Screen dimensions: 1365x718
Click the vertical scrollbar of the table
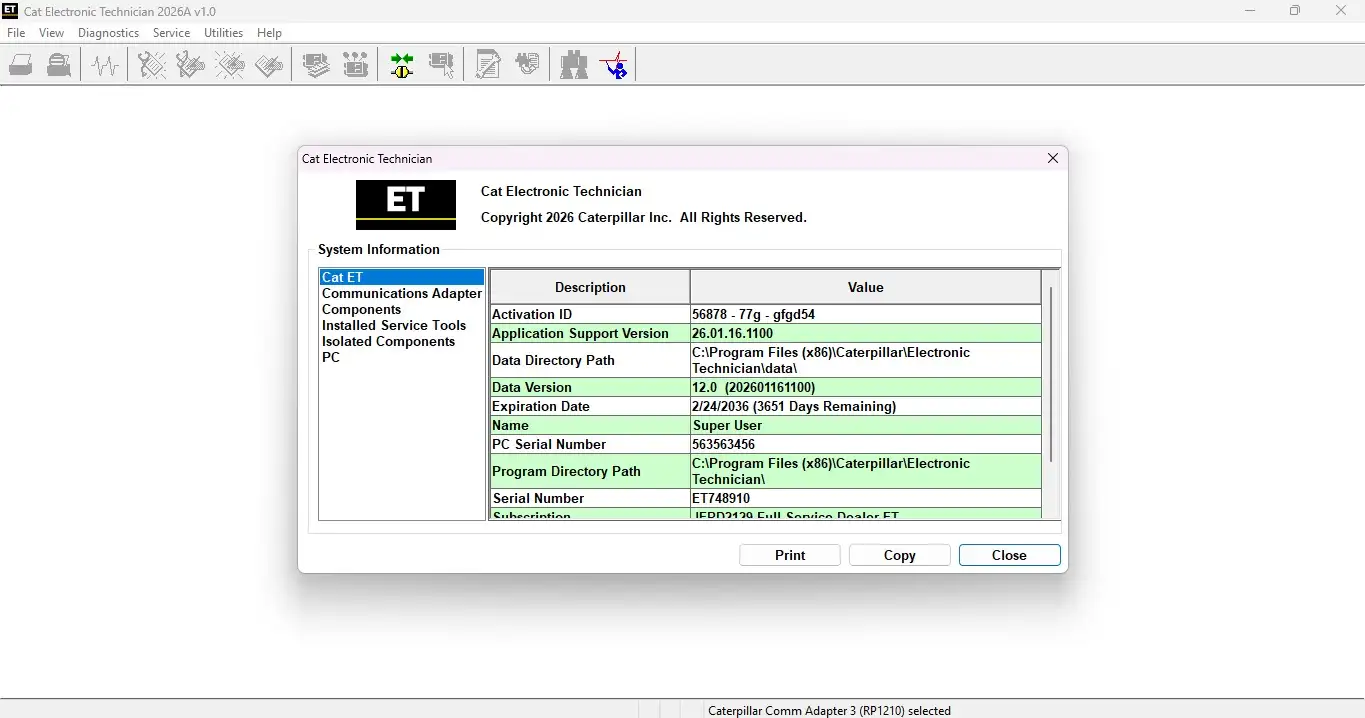(x=1050, y=375)
